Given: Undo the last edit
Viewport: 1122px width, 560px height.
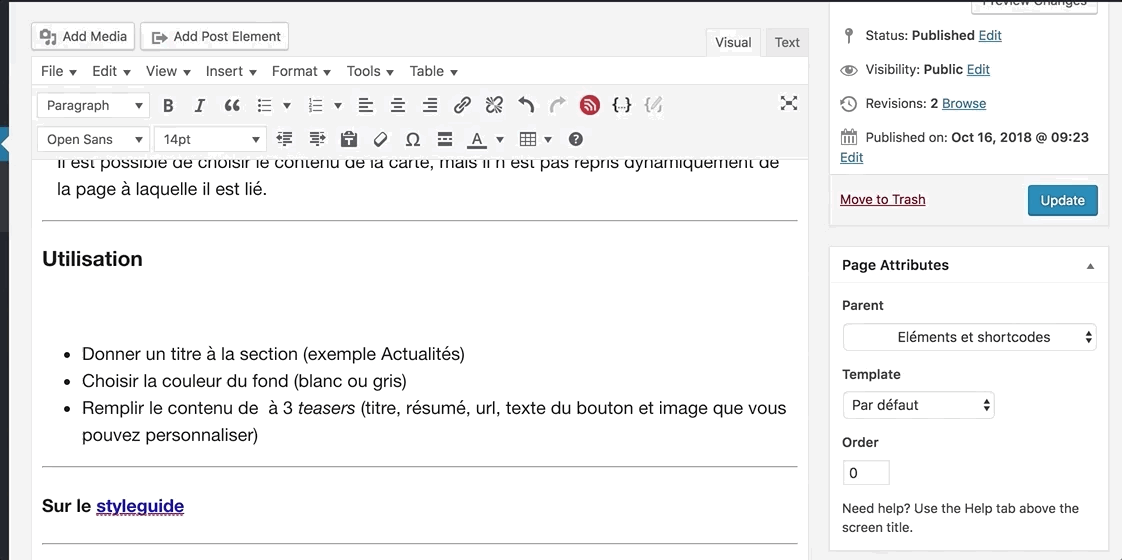Looking at the screenshot, I should 526,105.
